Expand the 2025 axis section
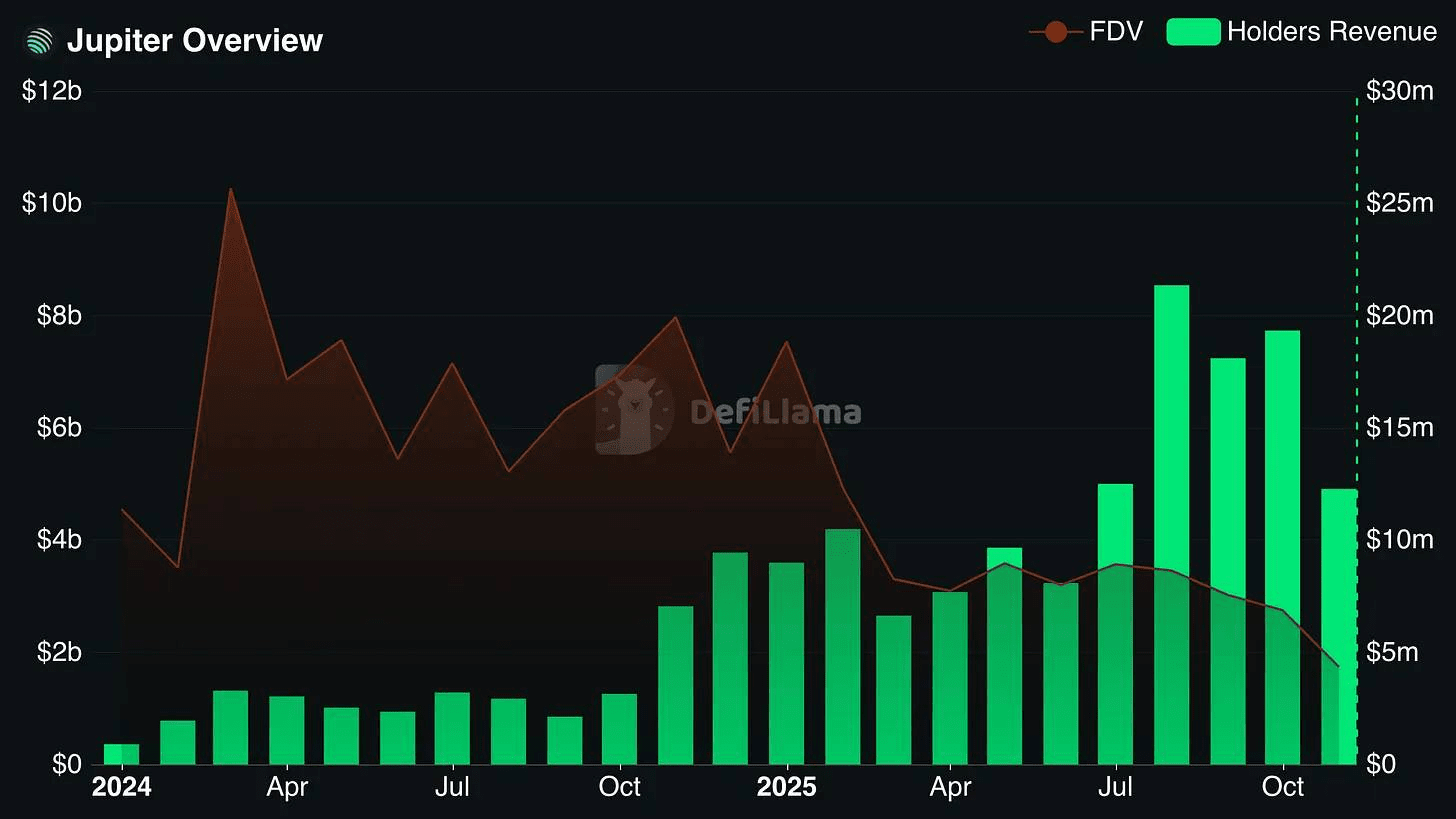 786,787
